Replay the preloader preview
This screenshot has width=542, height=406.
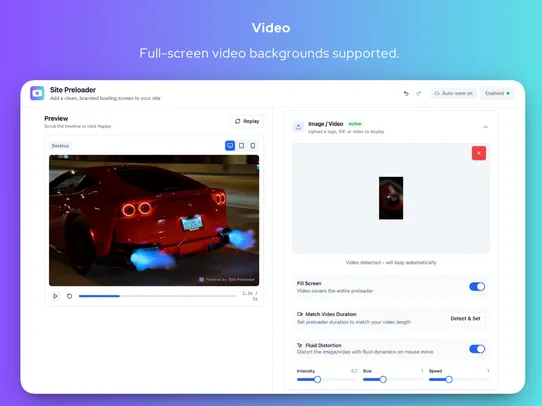coord(247,121)
